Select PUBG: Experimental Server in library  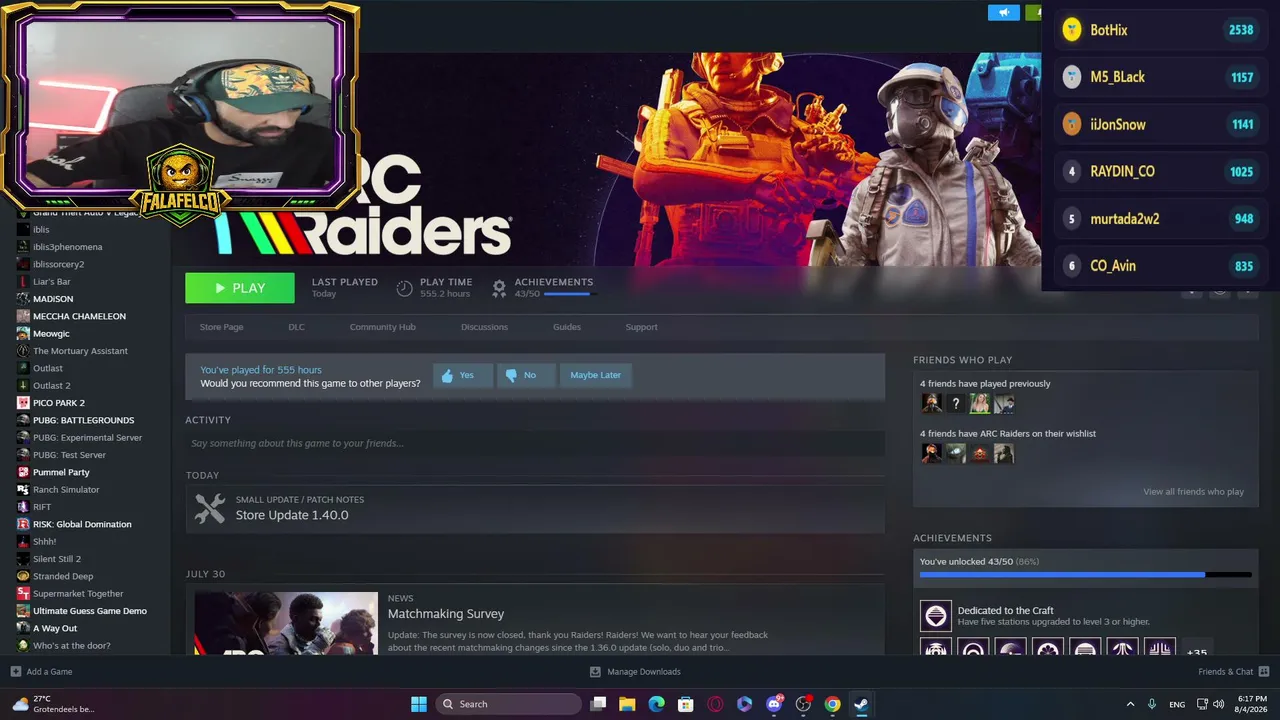(x=88, y=438)
